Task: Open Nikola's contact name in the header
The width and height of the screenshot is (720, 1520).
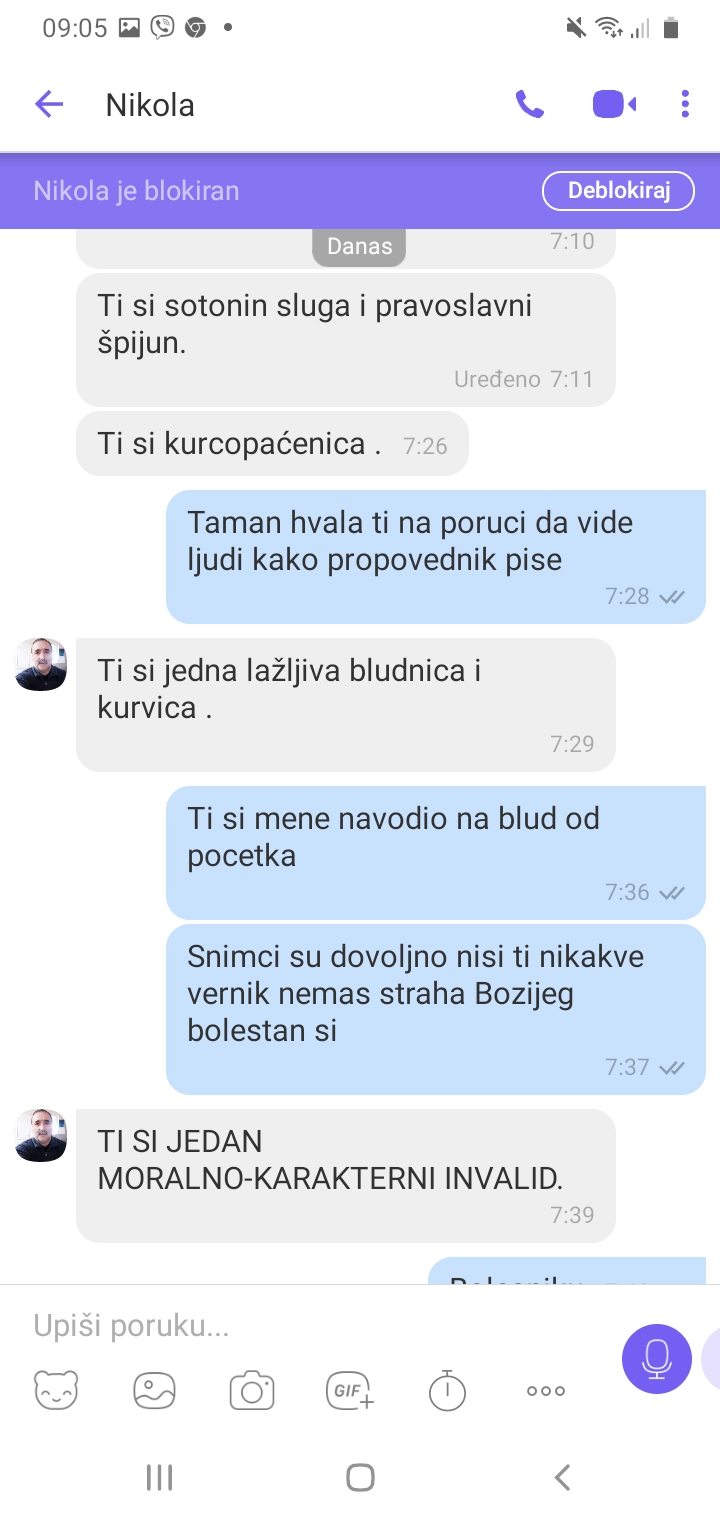Action: [x=150, y=105]
